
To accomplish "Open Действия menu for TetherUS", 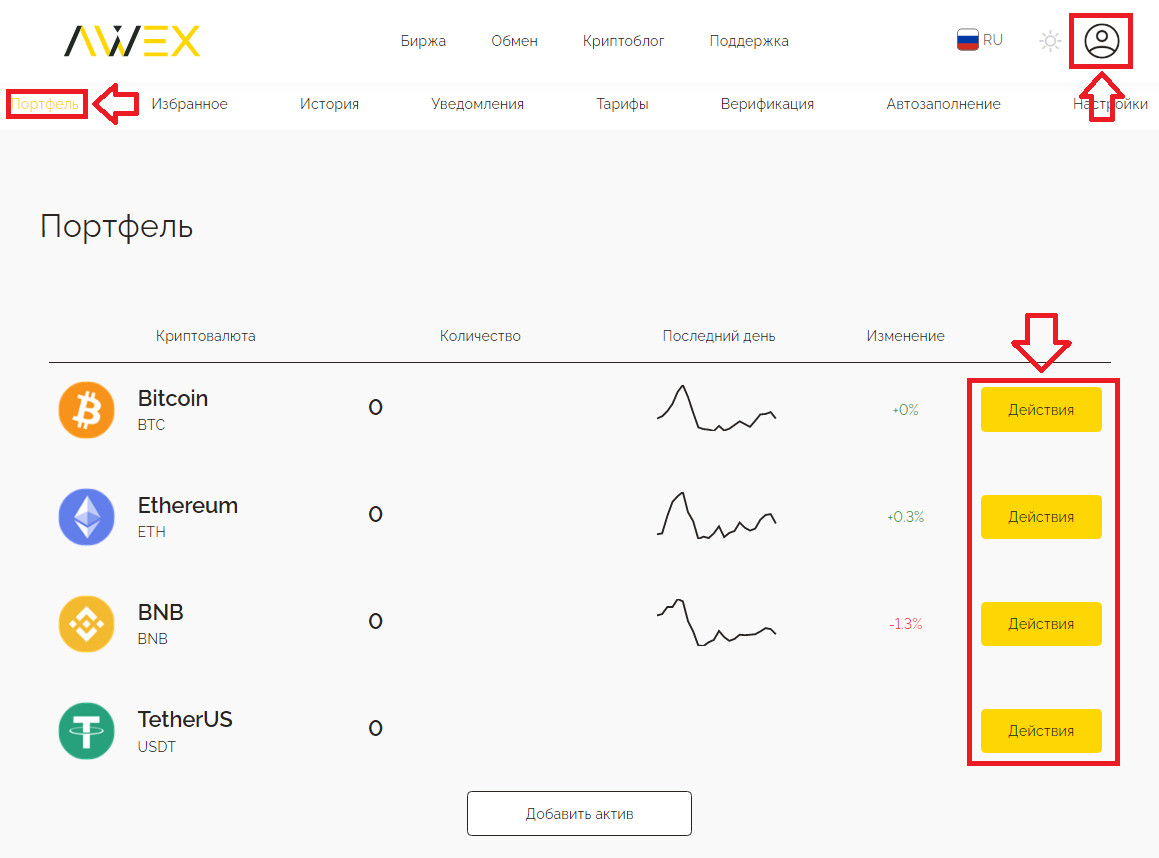I will tap(1040, 731).
